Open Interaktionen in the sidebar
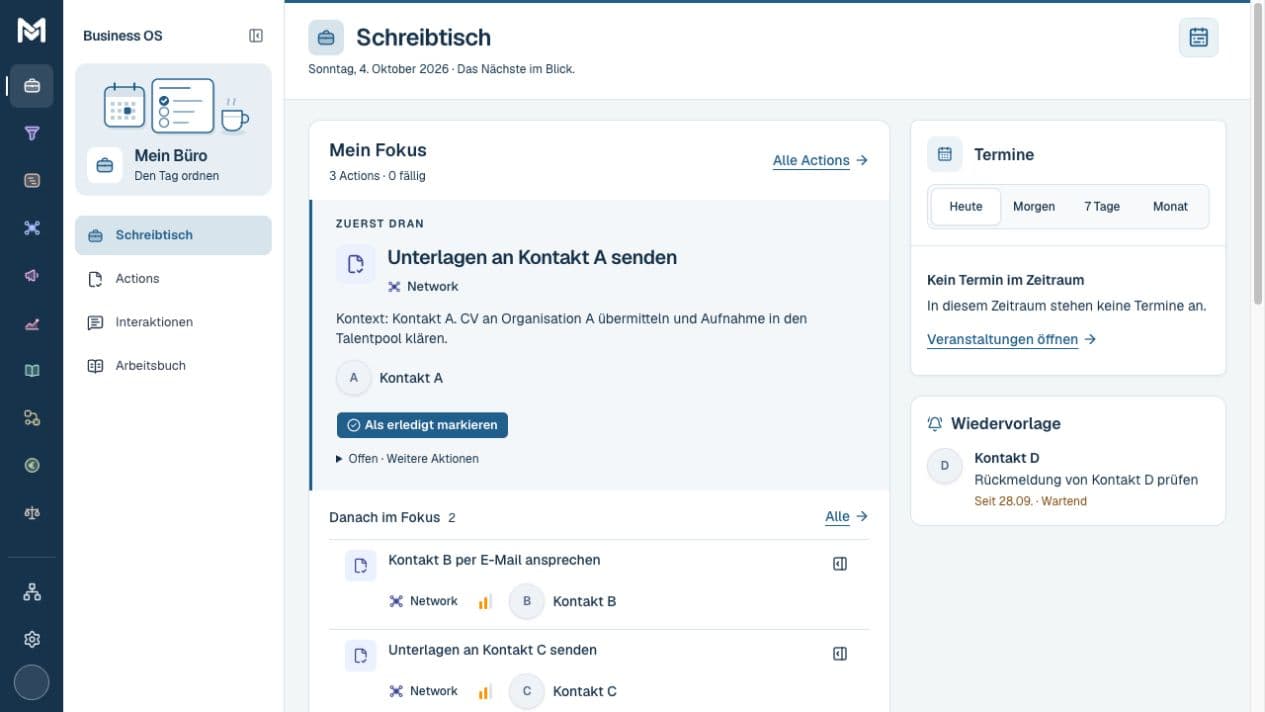Screen dimensions: 1265x712 [173, 322]
